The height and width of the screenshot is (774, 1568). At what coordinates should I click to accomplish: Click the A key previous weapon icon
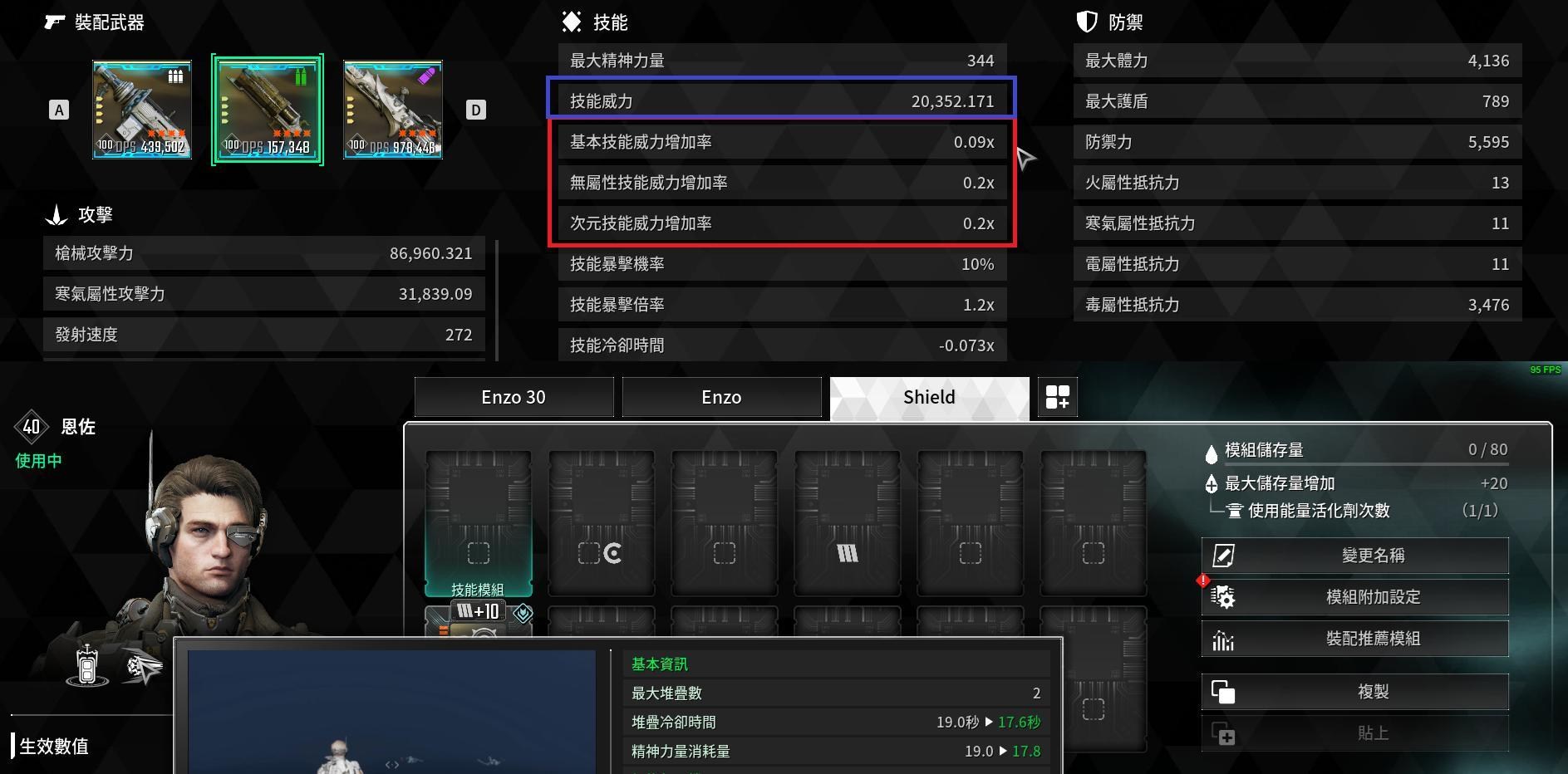coord(59,110)
